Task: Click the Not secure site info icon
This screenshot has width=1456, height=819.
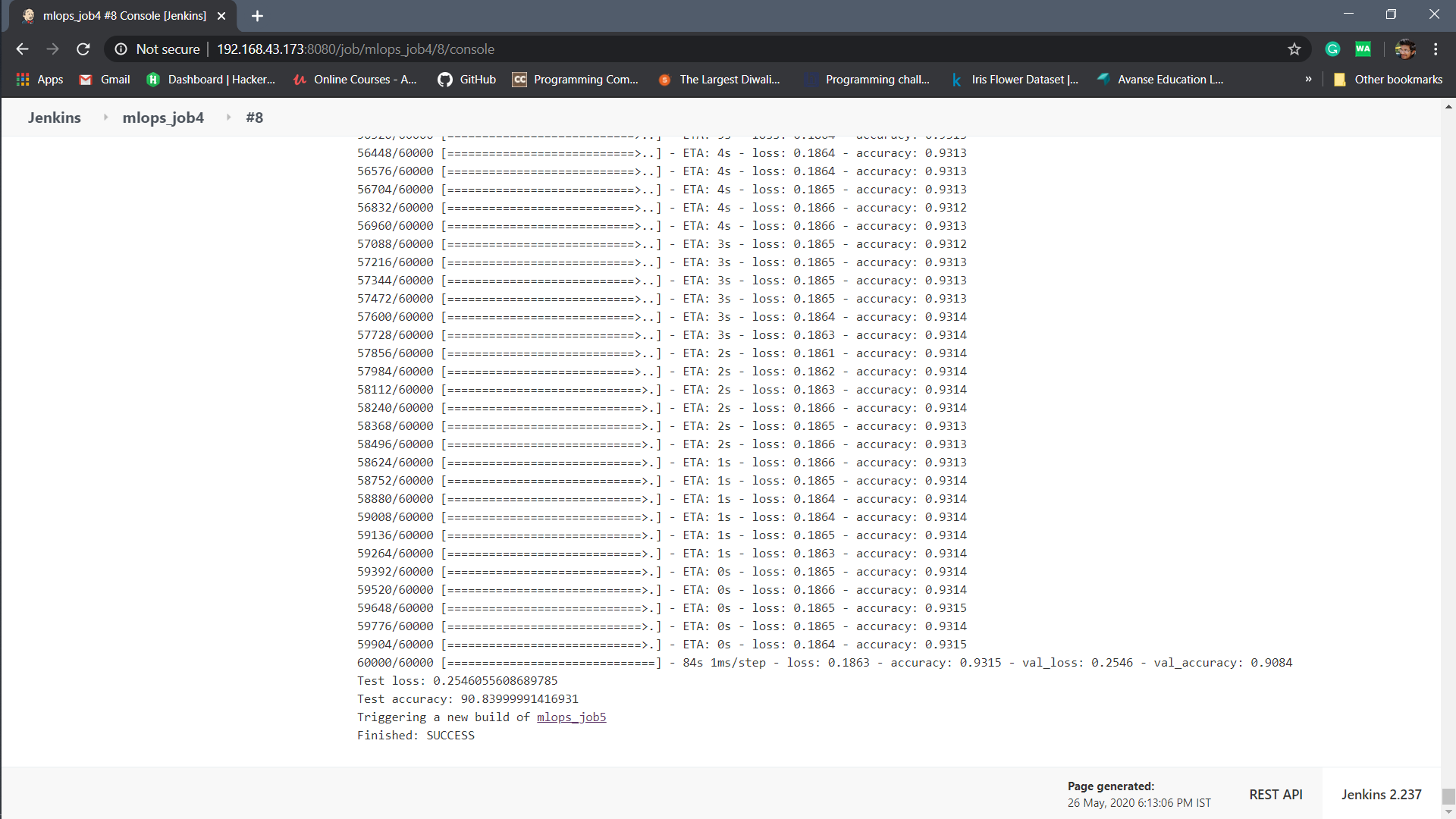Action: click(121, 49)
